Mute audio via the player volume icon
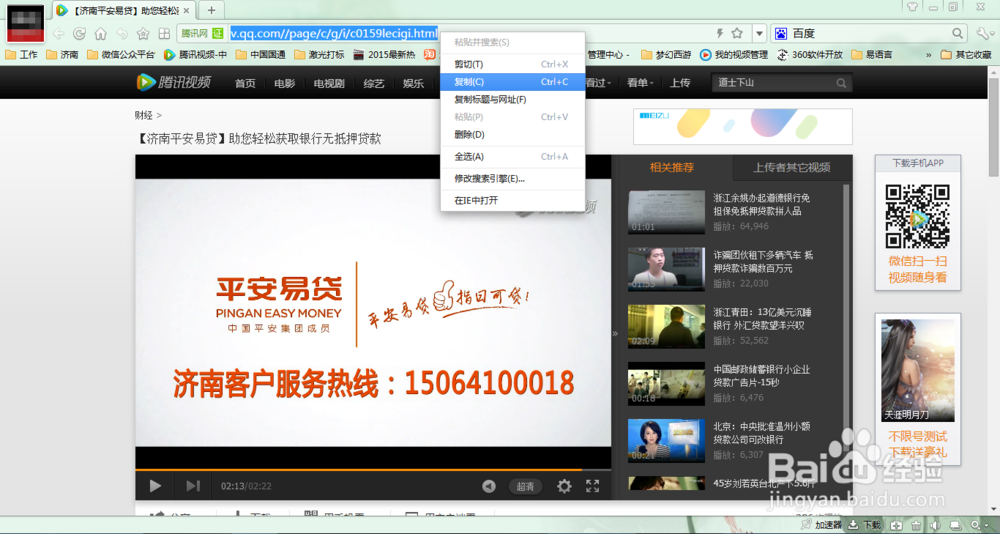Screen dimensions: 1000x534 click(489, 487)
